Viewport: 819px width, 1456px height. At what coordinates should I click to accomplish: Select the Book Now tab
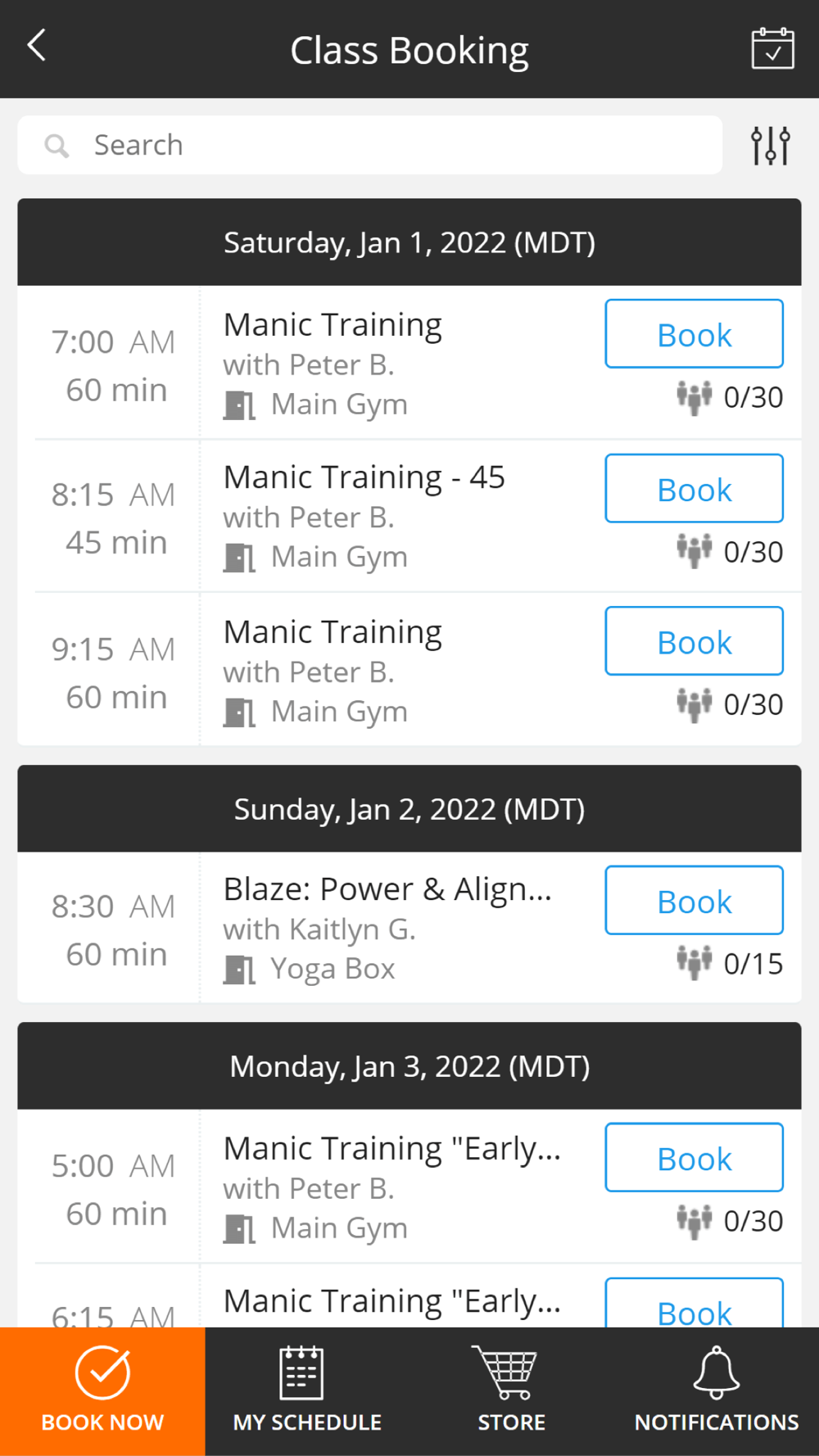point(102,1391)
